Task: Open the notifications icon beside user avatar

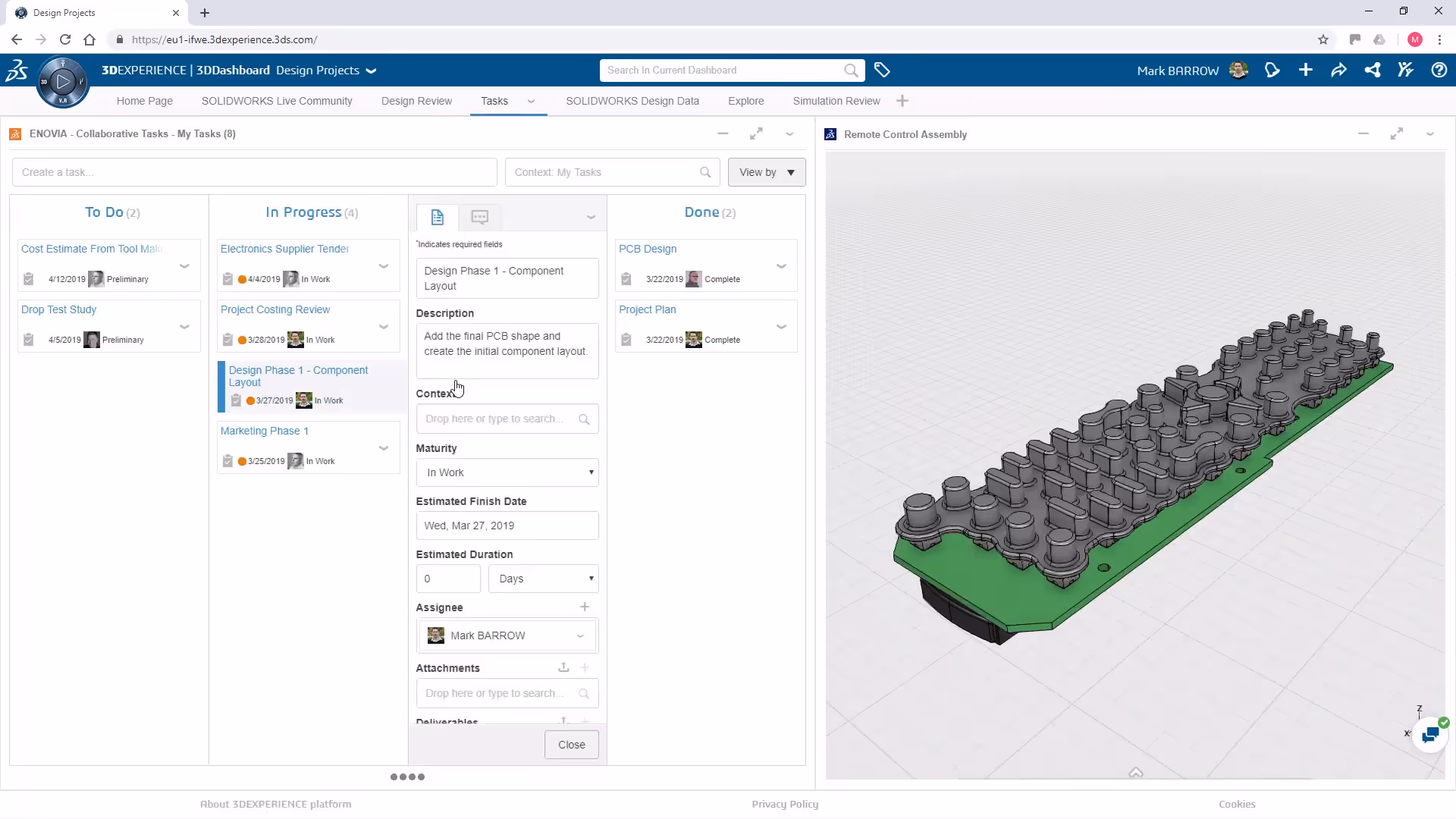Action: (x=1272, y=71)
